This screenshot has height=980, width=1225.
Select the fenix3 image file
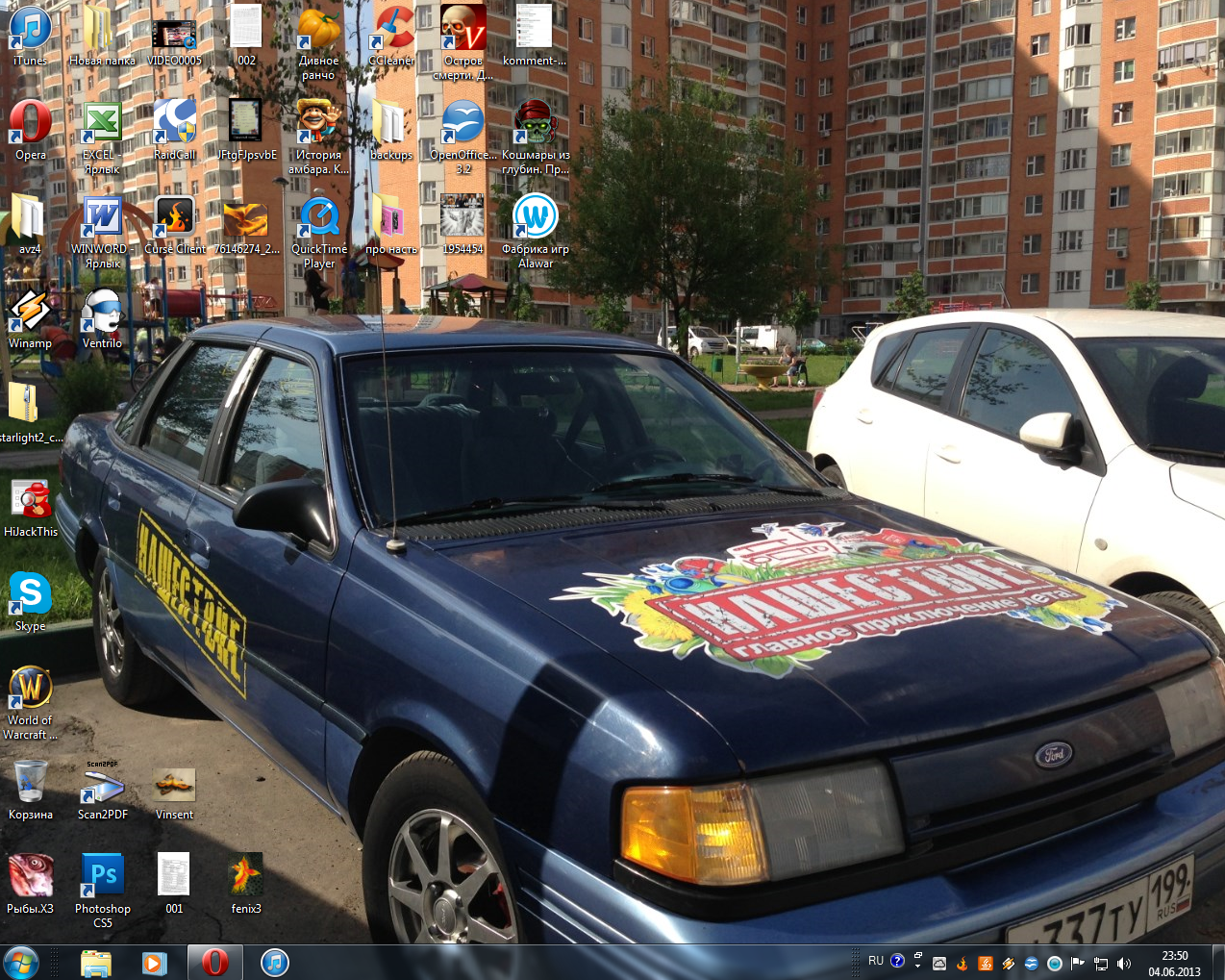(x=246, y=885)
